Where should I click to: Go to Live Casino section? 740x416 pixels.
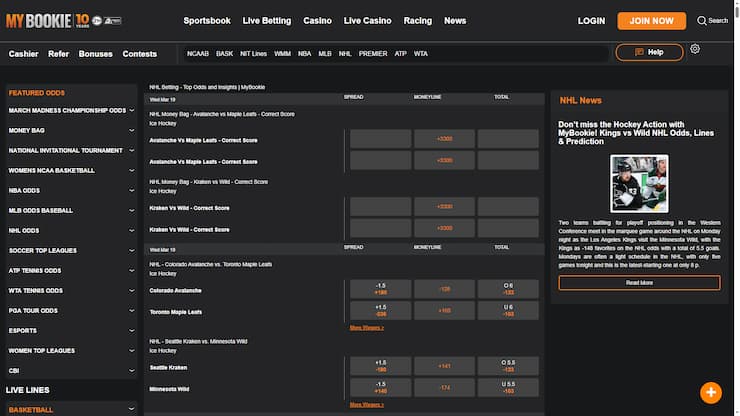click(367, 21)
